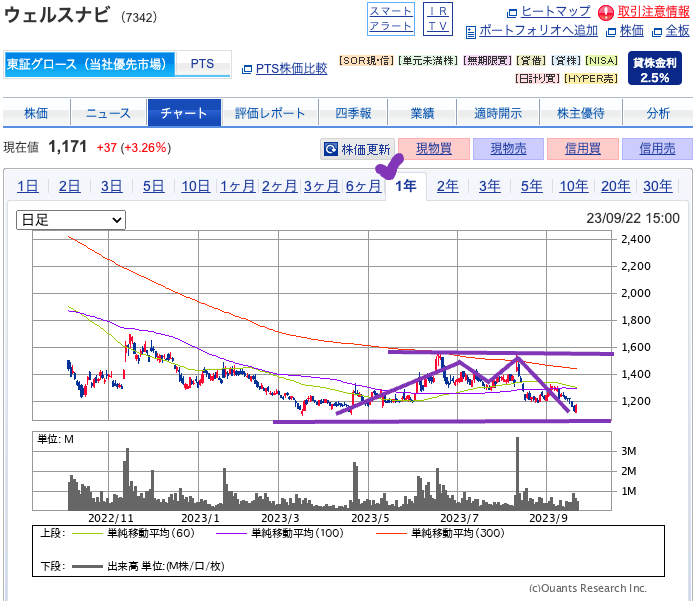Open the スマートアラート smart alert icon
The height and width of the screenshot is (601, 698).
point(391,19)
